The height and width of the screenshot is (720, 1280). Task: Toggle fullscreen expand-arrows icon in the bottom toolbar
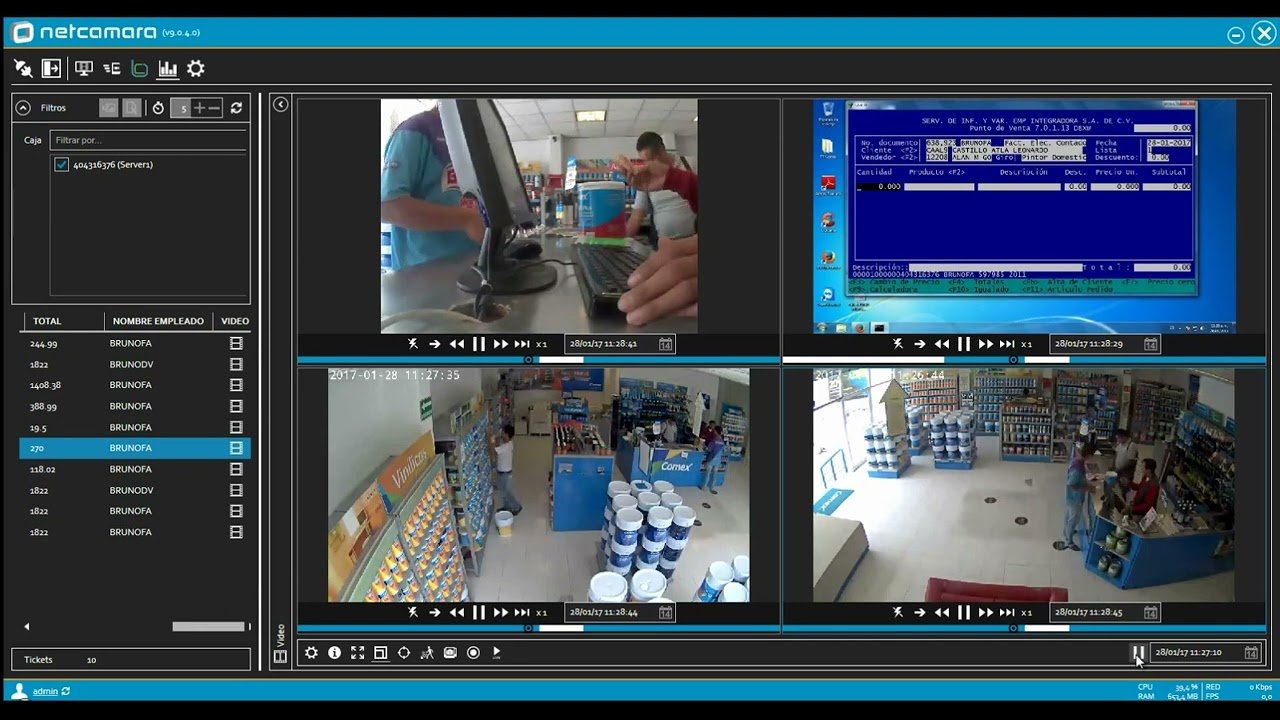pos(357,652)
